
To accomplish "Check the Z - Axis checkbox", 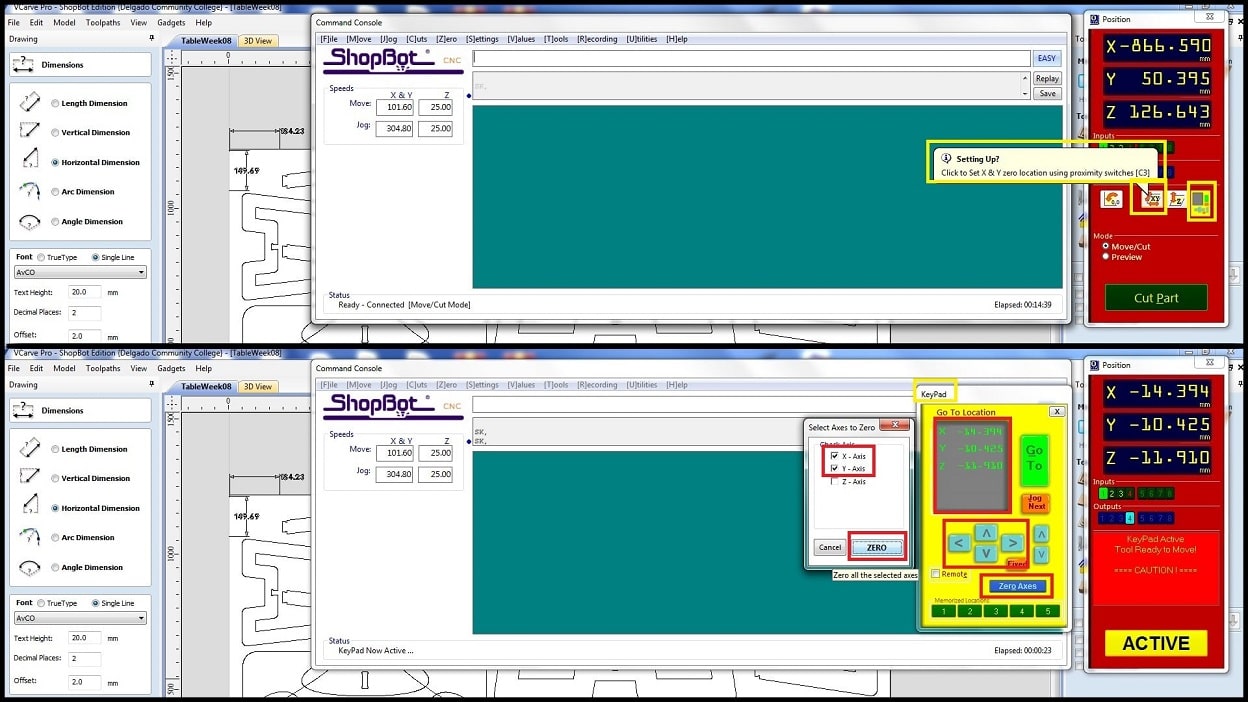I will click(x=836, y=481).
